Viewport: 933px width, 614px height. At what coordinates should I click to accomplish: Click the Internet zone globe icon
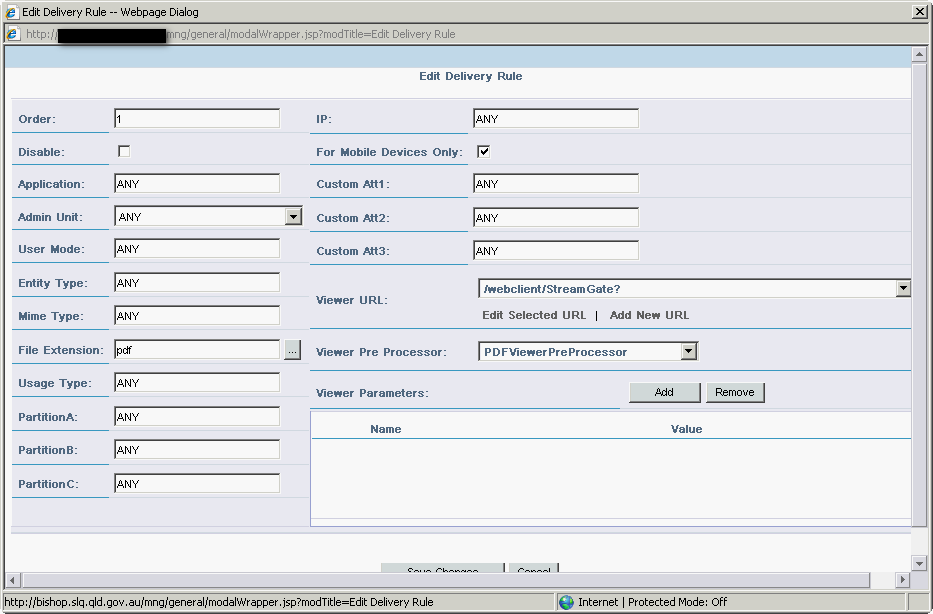pos(567,602)
